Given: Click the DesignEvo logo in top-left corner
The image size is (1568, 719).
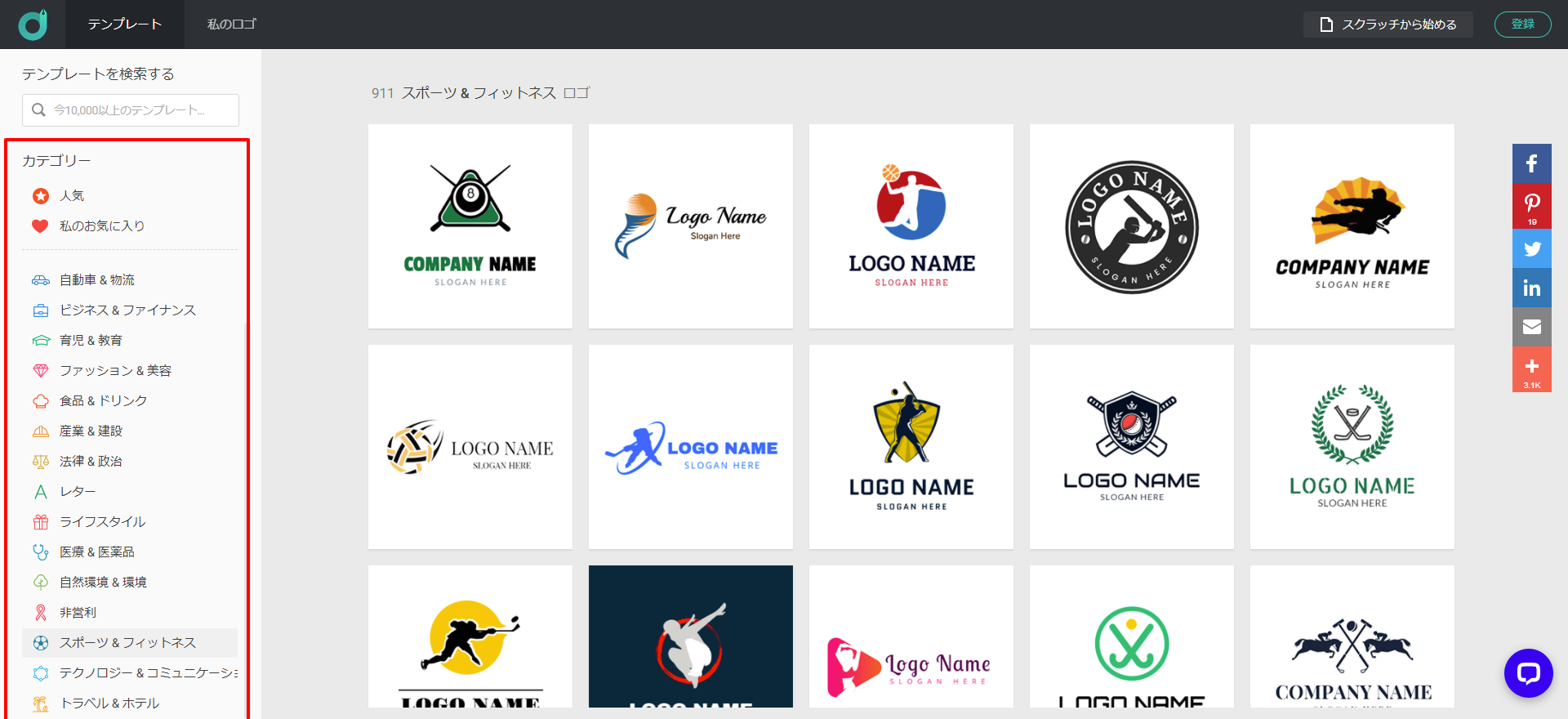Looking at the screenshot, I should [x=33, y=25].
